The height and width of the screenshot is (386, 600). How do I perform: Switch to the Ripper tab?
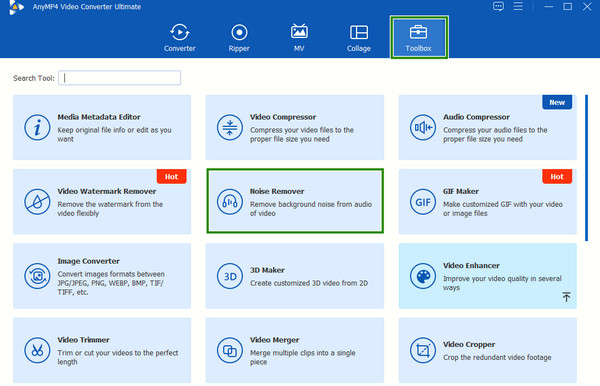[x=239, y=38]
